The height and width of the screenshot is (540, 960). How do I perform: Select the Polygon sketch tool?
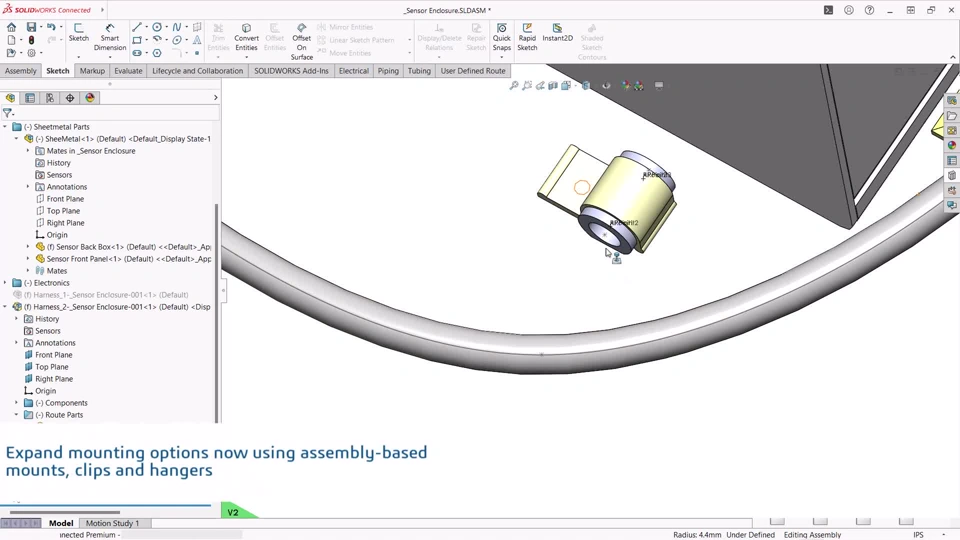click(x=157, y=53)
